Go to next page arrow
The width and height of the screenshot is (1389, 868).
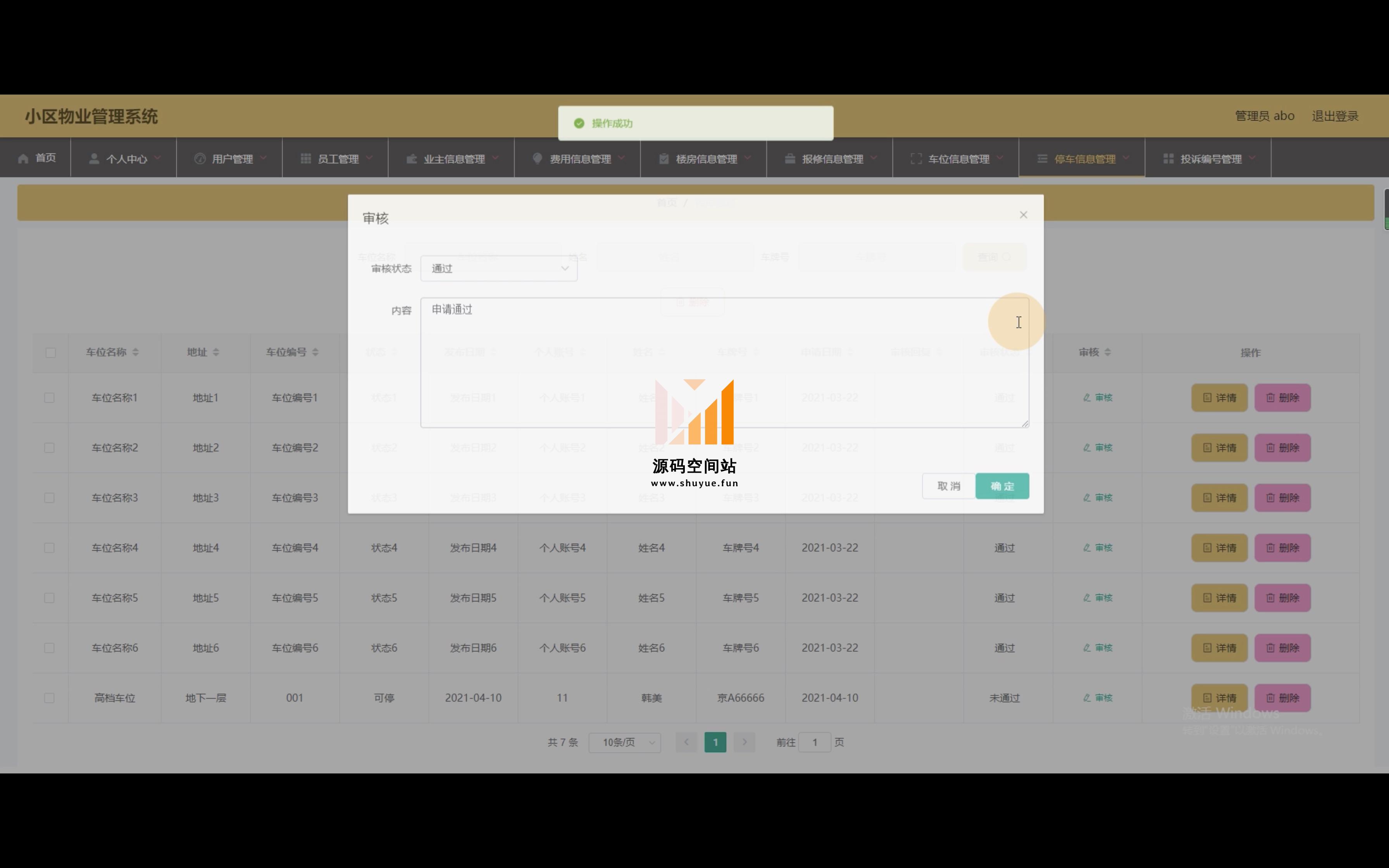744,743
